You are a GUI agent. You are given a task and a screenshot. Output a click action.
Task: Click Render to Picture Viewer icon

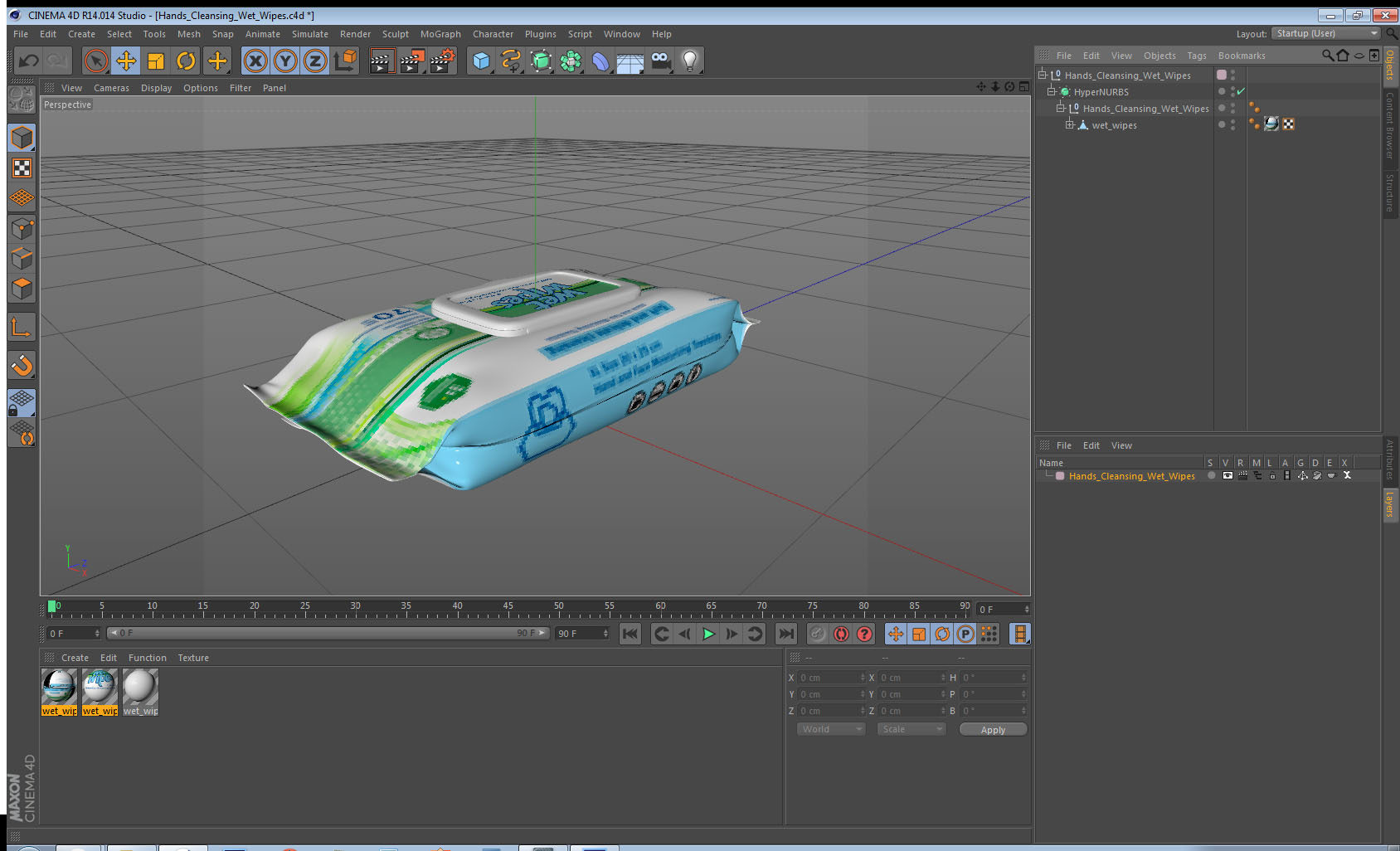point(412,61)
